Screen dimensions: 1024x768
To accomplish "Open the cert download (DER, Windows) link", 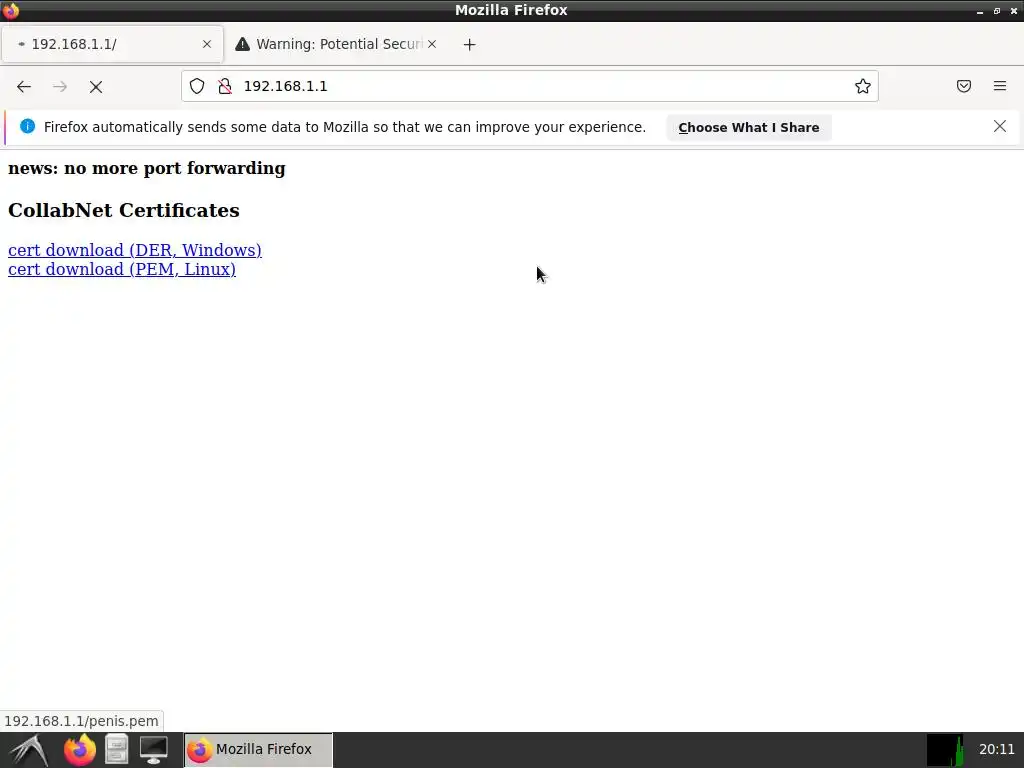I will (x=135, y=250).
